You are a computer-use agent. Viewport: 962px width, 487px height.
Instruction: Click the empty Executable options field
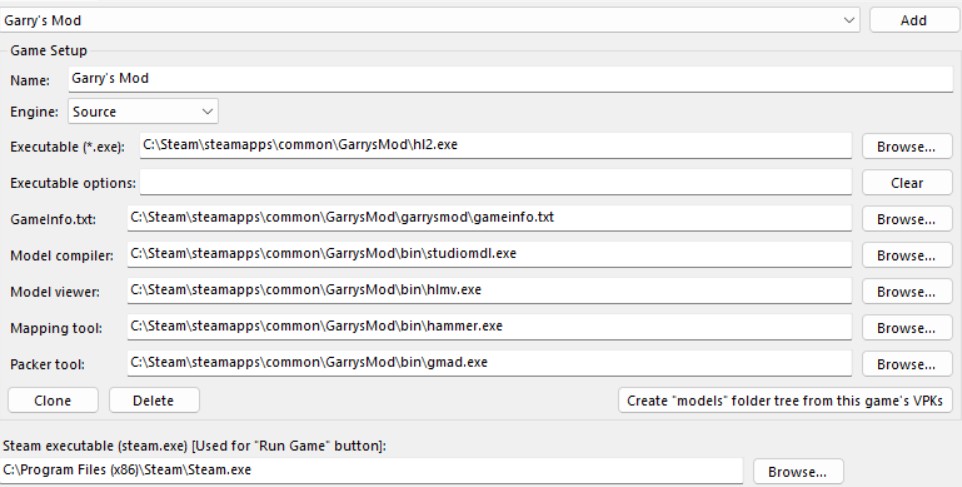coord(496,182)
